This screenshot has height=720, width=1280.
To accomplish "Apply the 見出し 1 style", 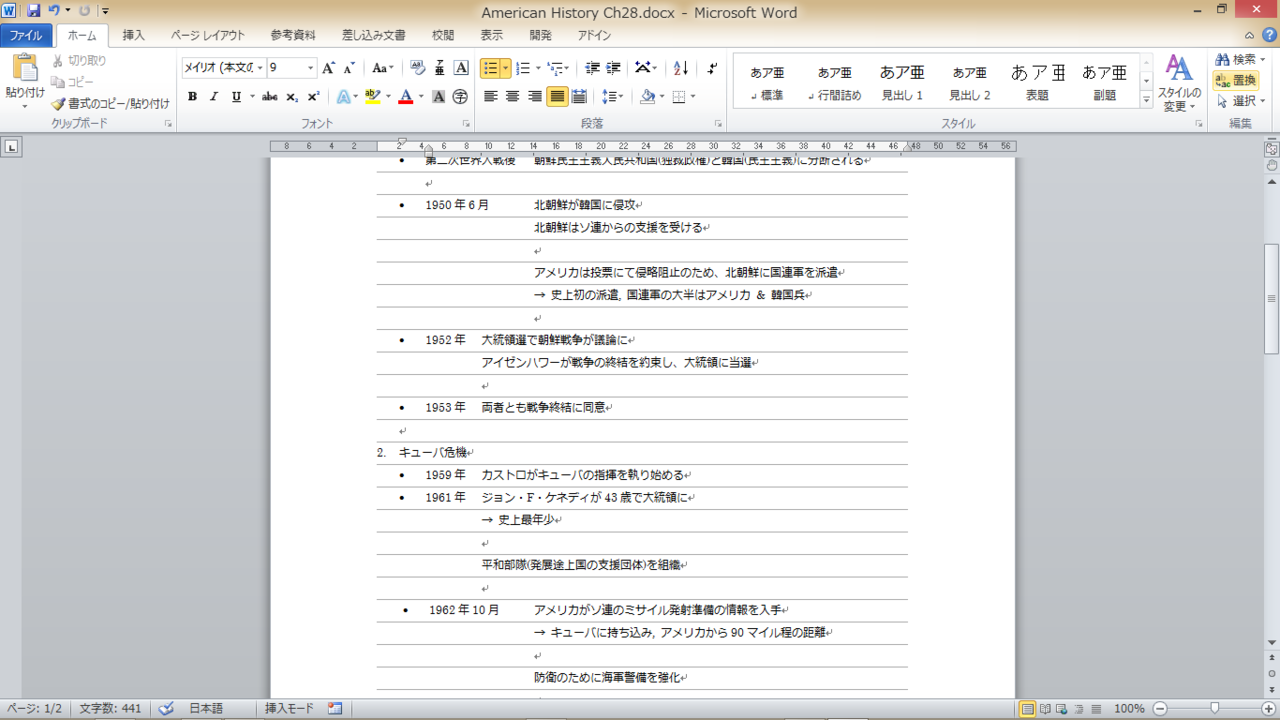I will (902, 81).
